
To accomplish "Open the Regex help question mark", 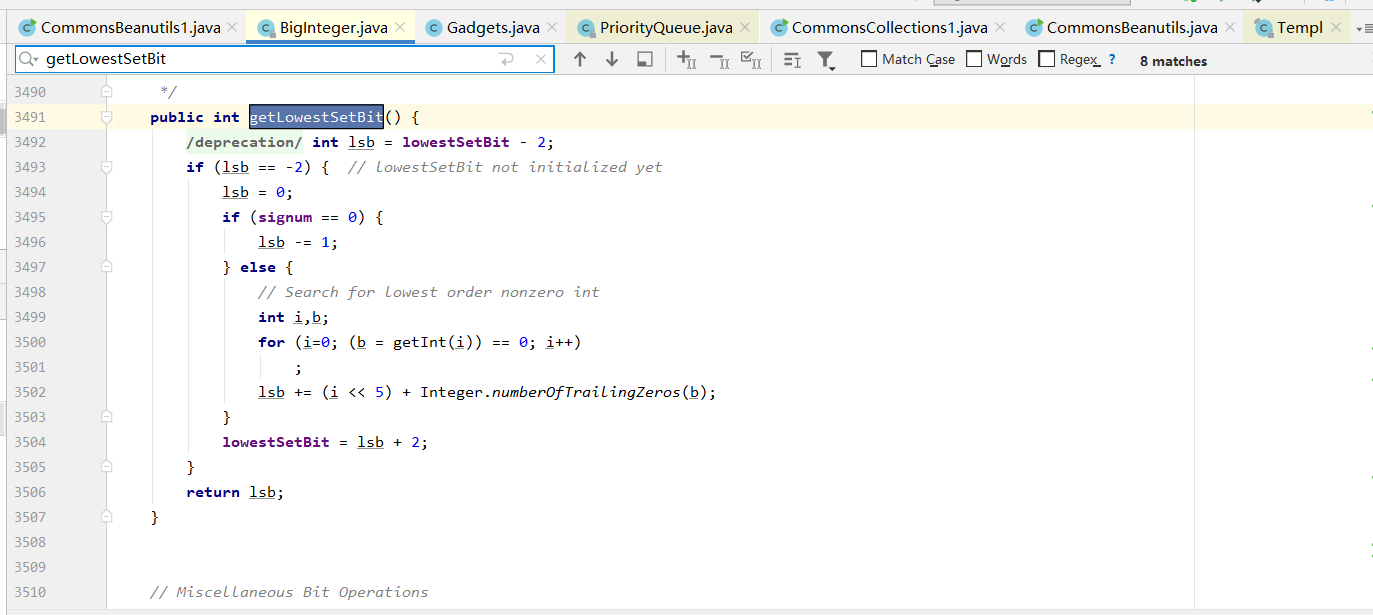I will click(x=1112, y=60).
